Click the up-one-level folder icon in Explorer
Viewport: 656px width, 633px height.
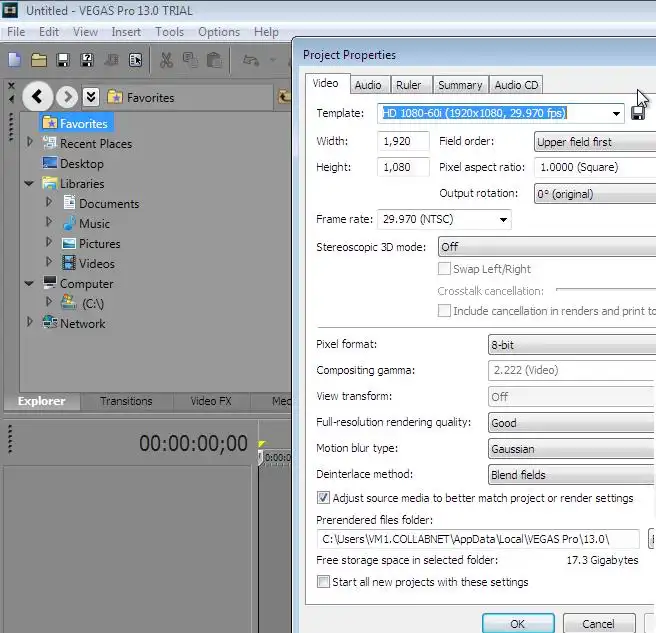point(284,97)
